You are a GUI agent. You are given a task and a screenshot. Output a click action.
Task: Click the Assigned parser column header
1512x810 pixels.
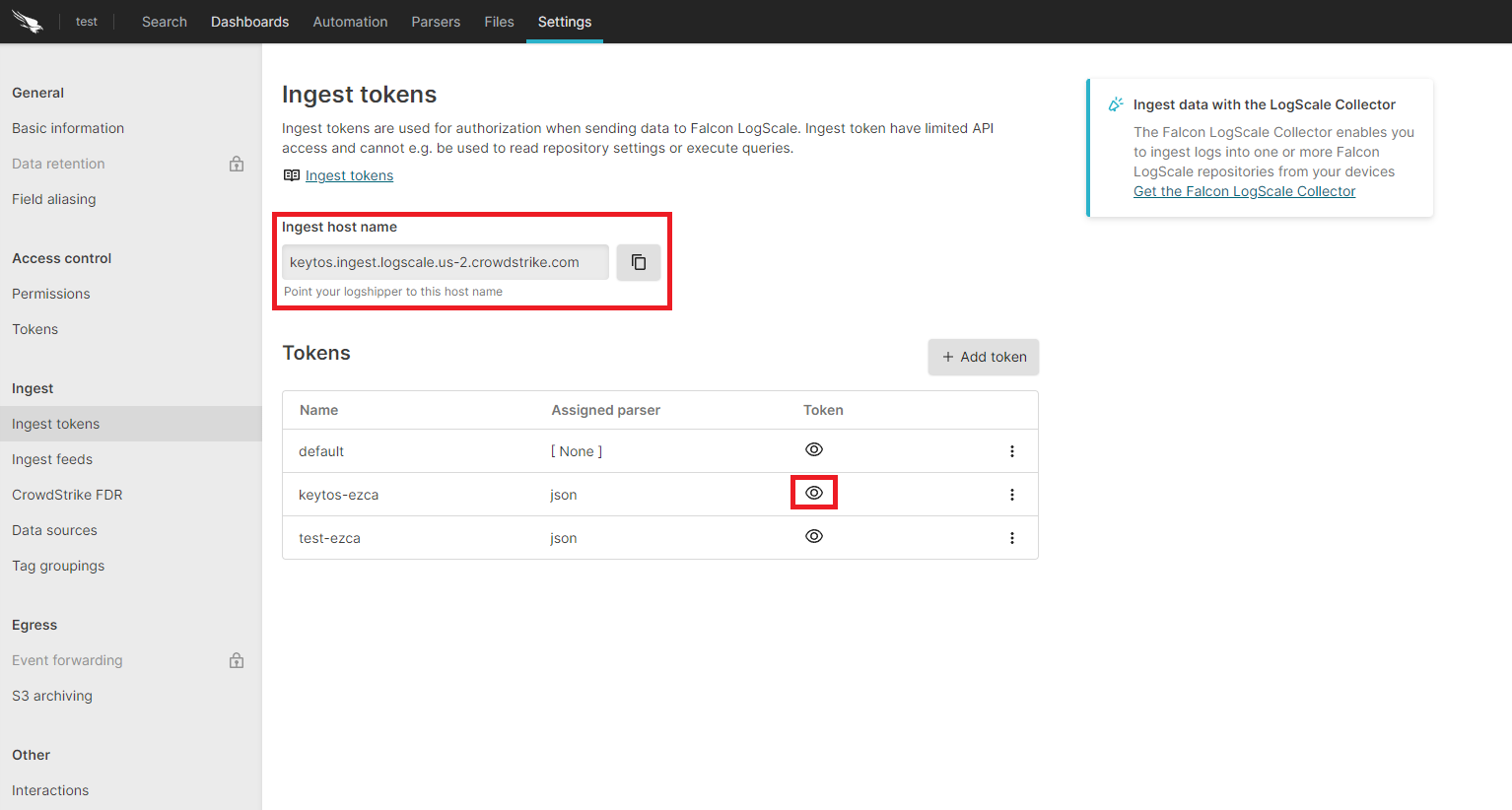[606, 410]
